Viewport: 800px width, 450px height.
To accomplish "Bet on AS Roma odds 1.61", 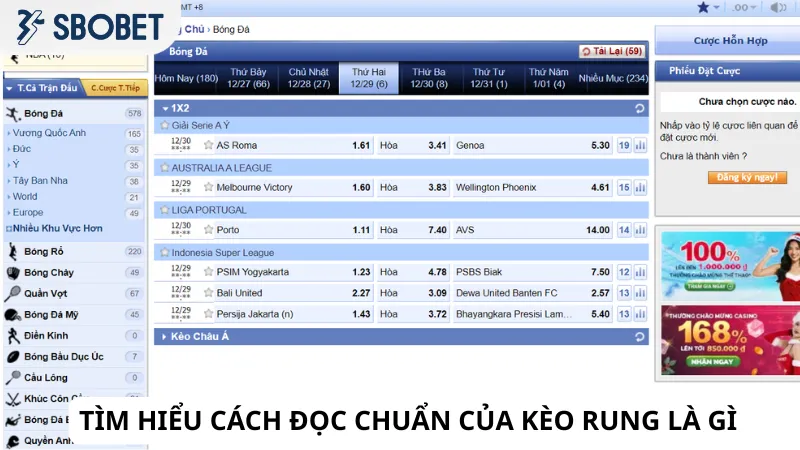I will 361,145.
